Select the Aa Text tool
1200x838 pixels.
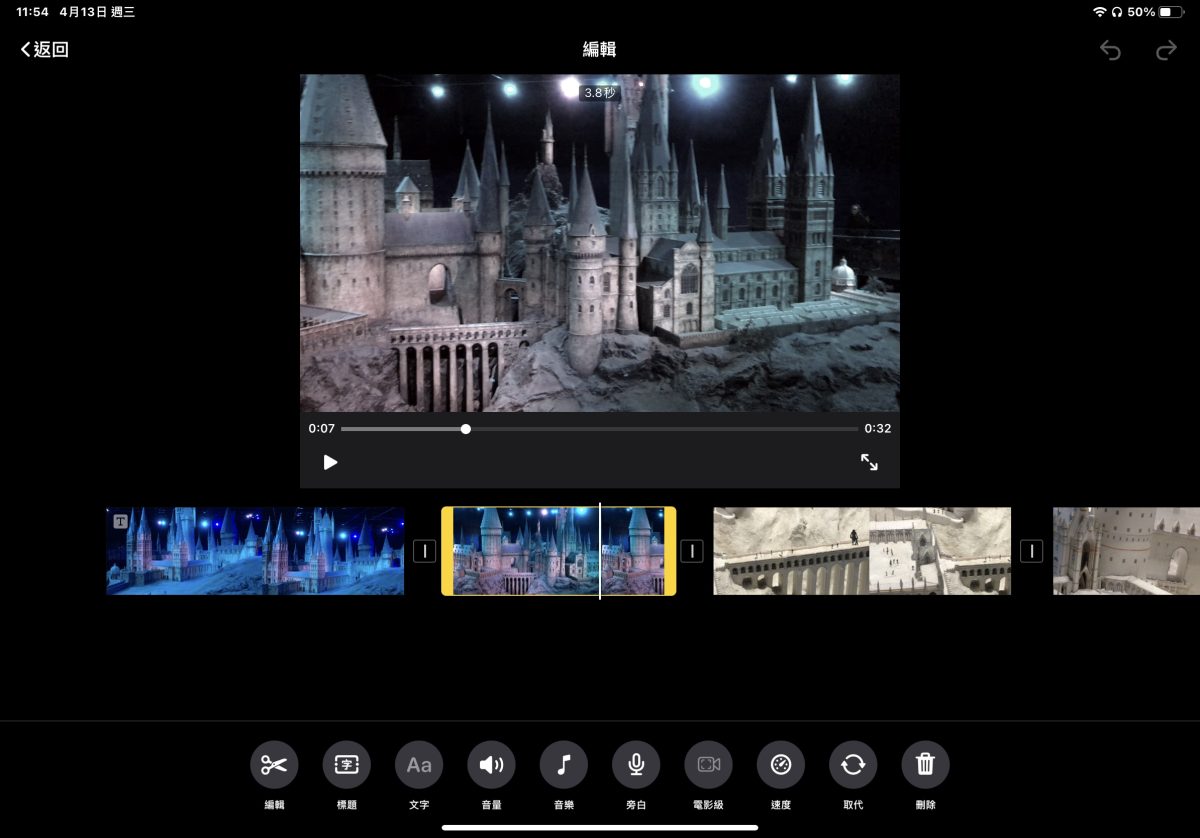point(419,765)
